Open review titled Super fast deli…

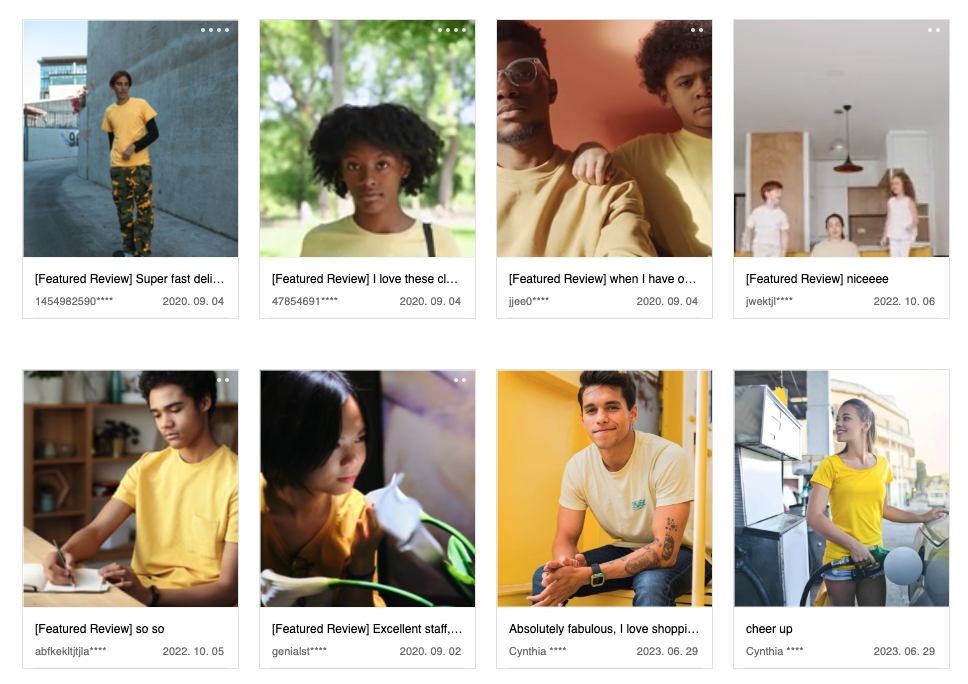point(130,279)
